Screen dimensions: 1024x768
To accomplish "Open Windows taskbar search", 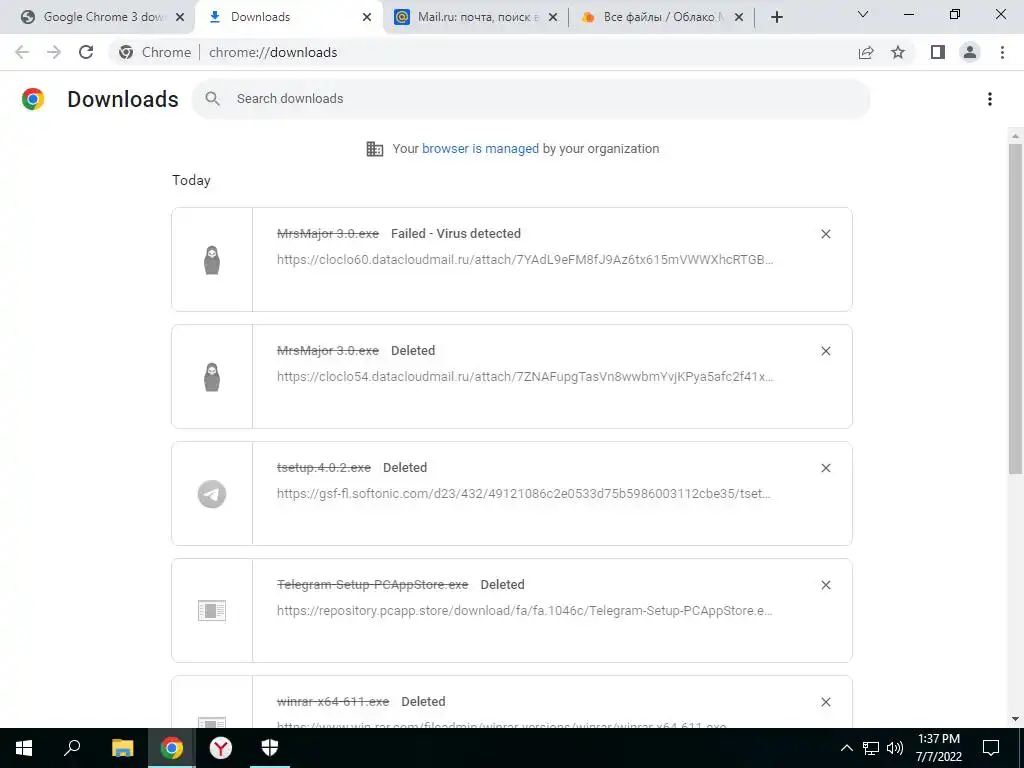I will 72,748.
